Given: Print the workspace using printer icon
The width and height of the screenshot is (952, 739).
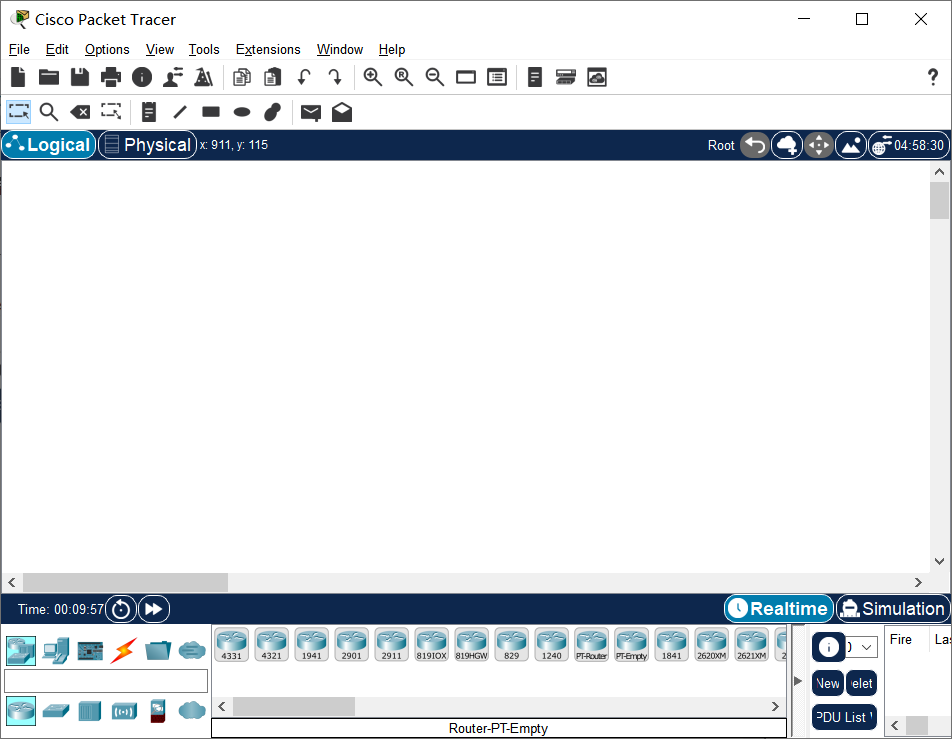Looking at the screenshot, I should pyautogui.click(x=110, y=77).
